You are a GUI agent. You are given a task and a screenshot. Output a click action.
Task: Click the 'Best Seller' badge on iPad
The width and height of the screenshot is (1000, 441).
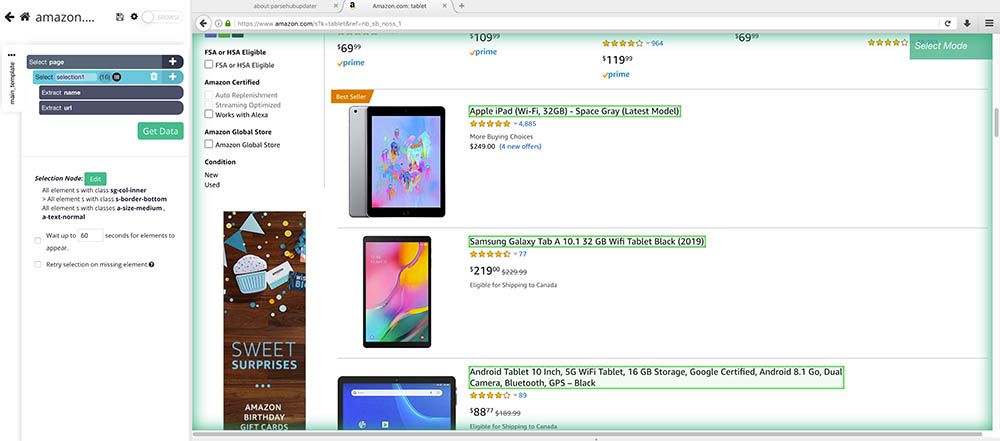coord(351,96)
